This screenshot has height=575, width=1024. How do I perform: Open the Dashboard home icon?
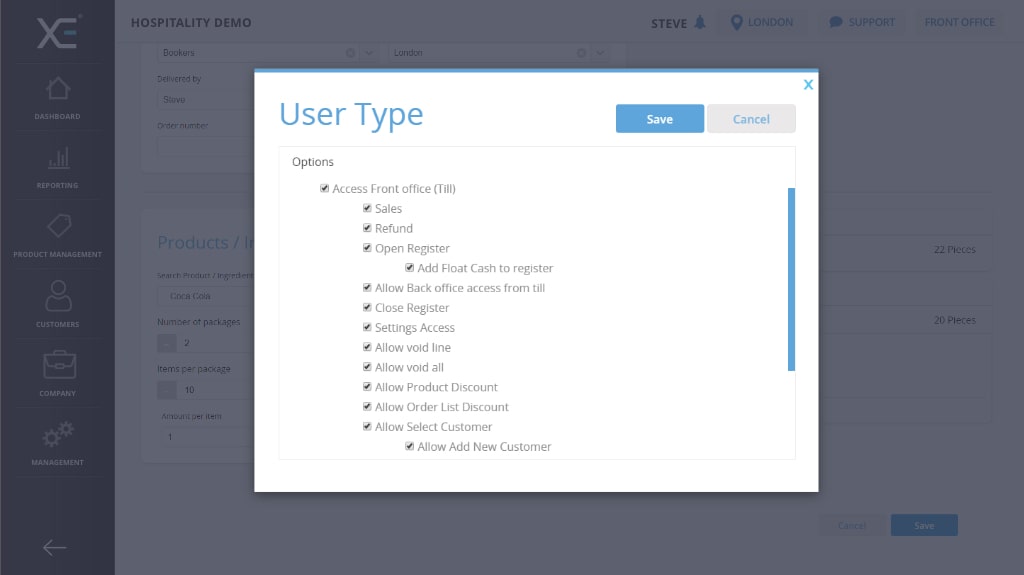click(57, 89)
